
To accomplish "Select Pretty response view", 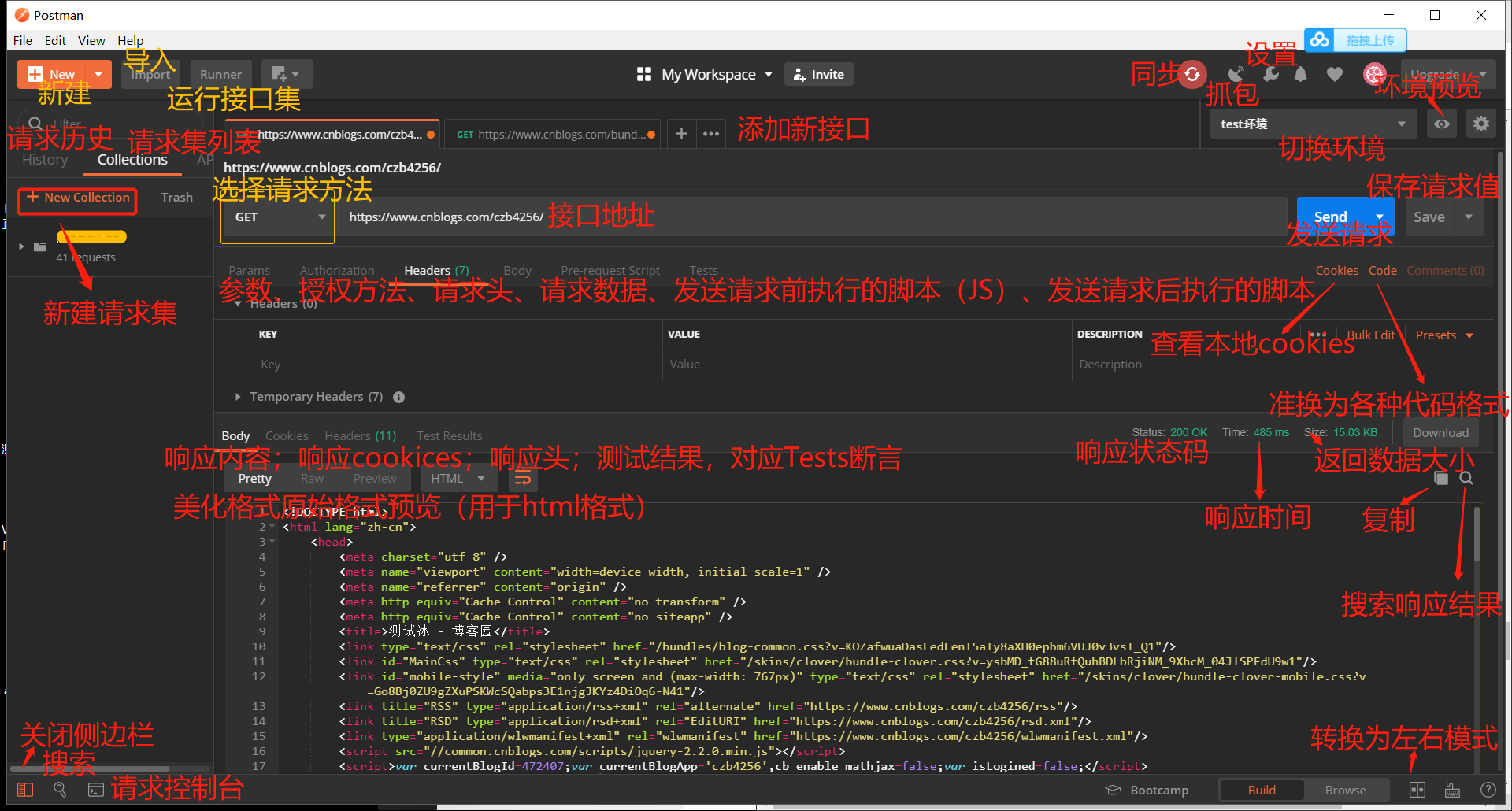I will [255, 478].
